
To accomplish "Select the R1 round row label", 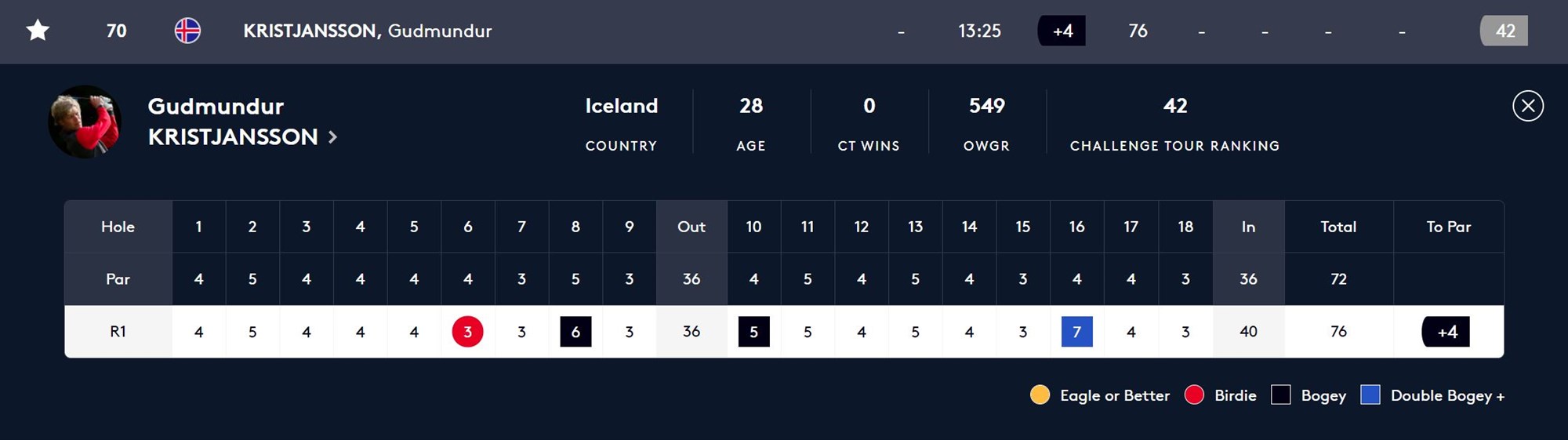I will [x=118, y=332].
